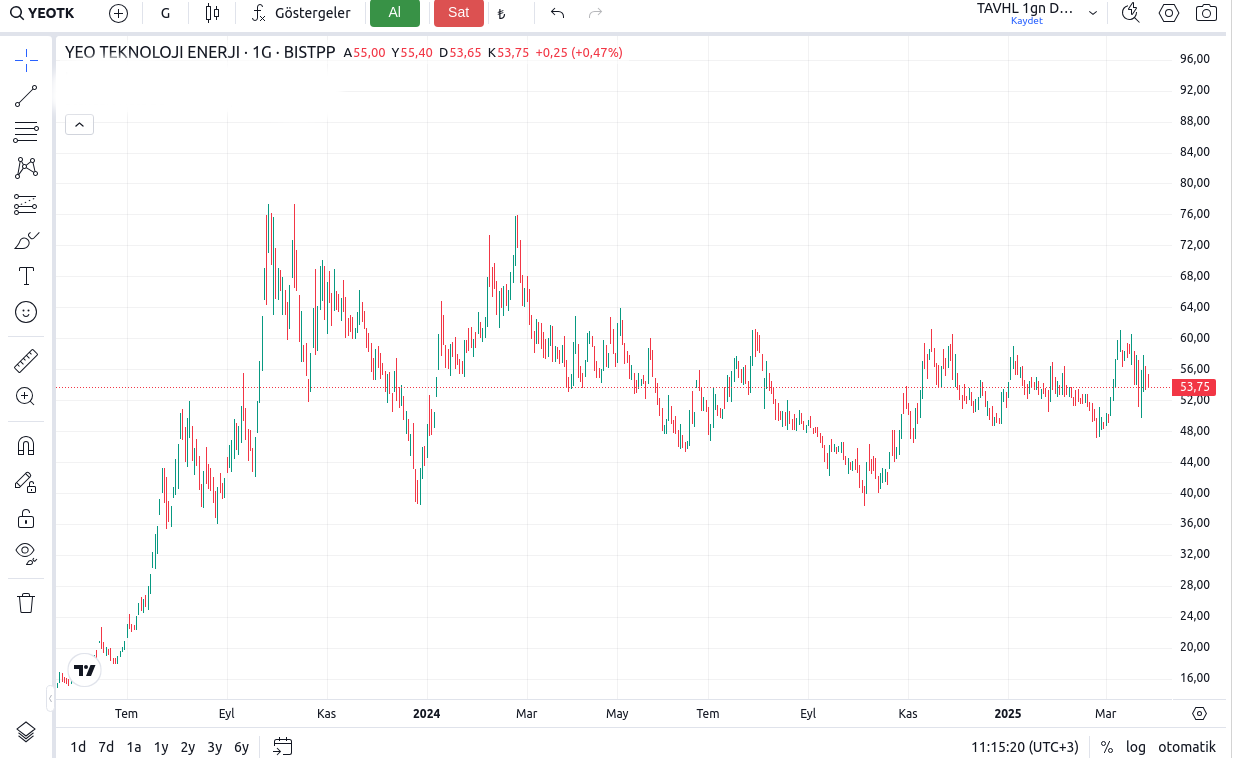
Task: Open the scale settings hexagon icon at bottom right
Action: (x=1200, y=714)
